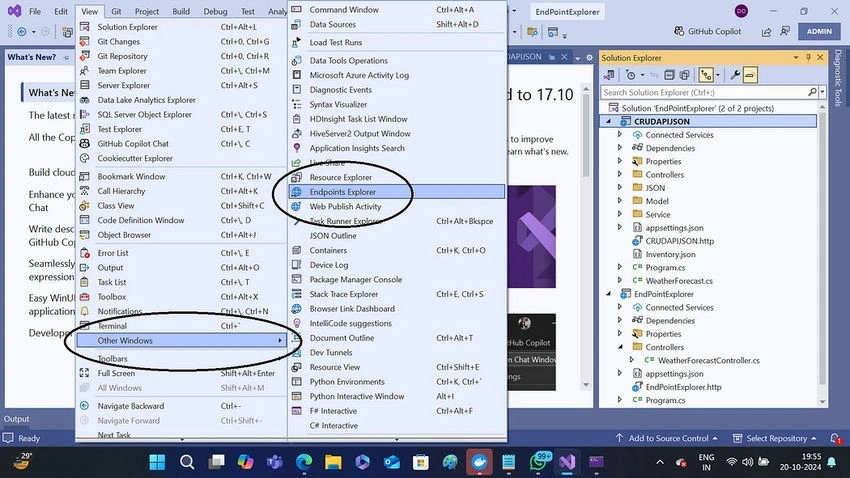Open the Git menu
Screen dimensions: 850x478
116,11
